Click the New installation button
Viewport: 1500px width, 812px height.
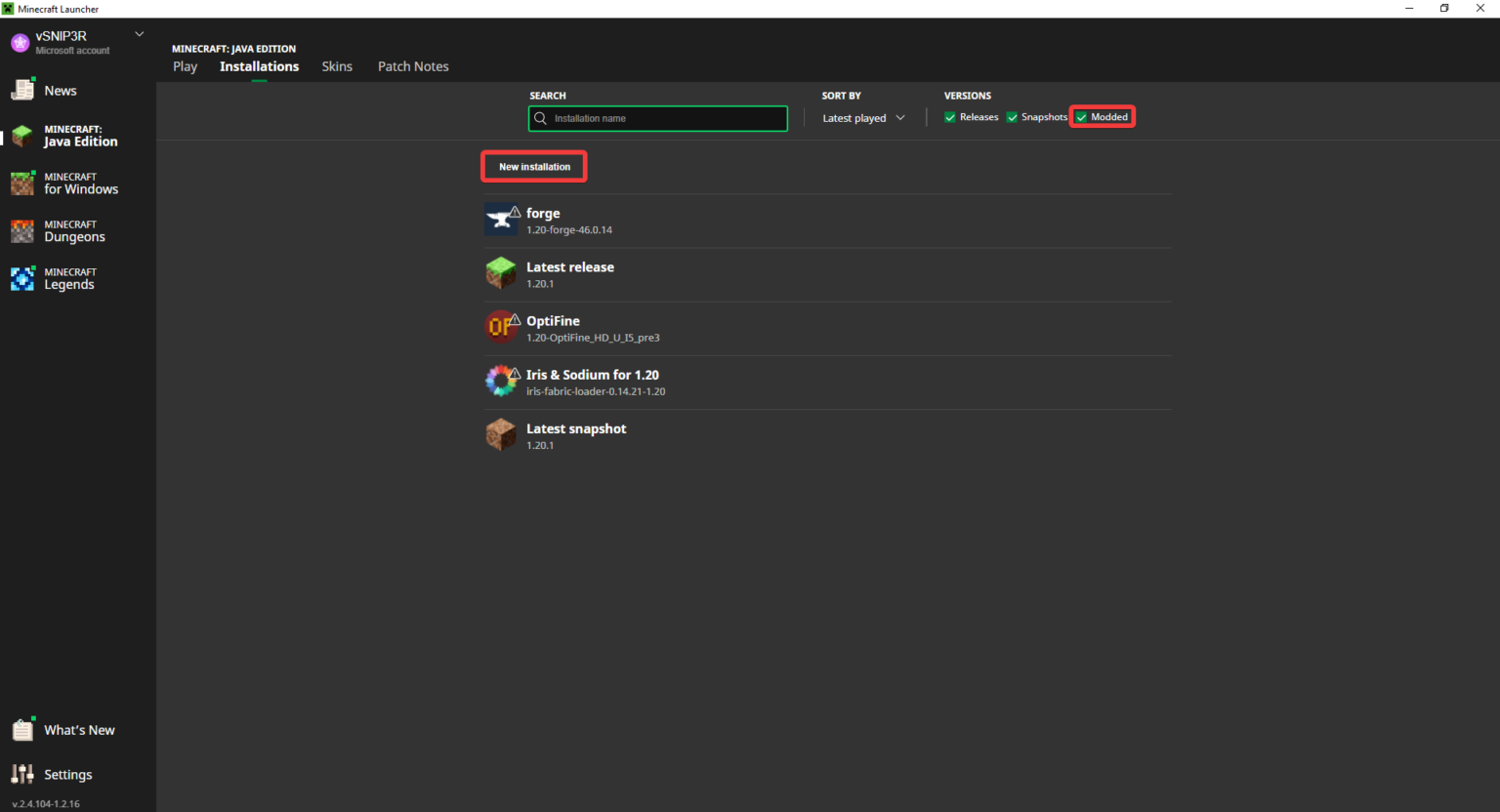click(534, 167)
